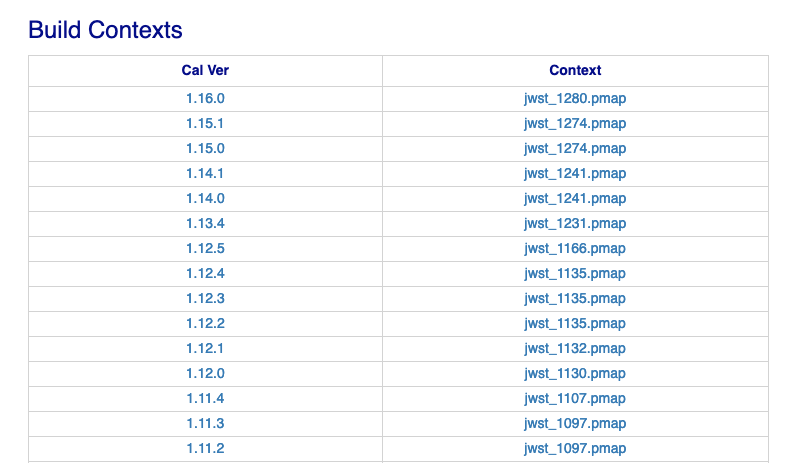
Task: Open Cal Ver 1.11.3 link
Action: [205, 423]
